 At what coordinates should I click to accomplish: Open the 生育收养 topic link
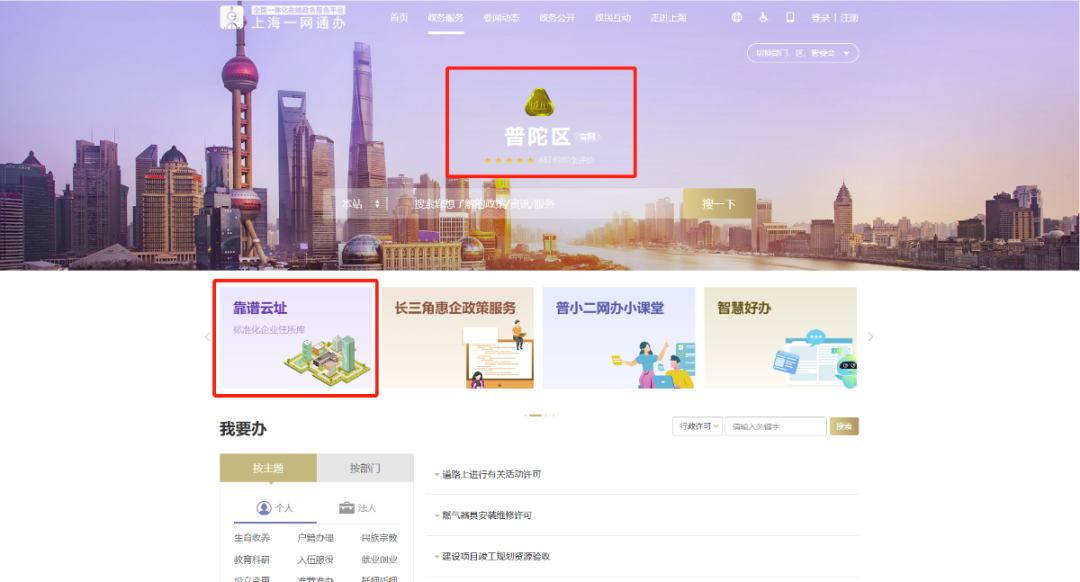252,538
